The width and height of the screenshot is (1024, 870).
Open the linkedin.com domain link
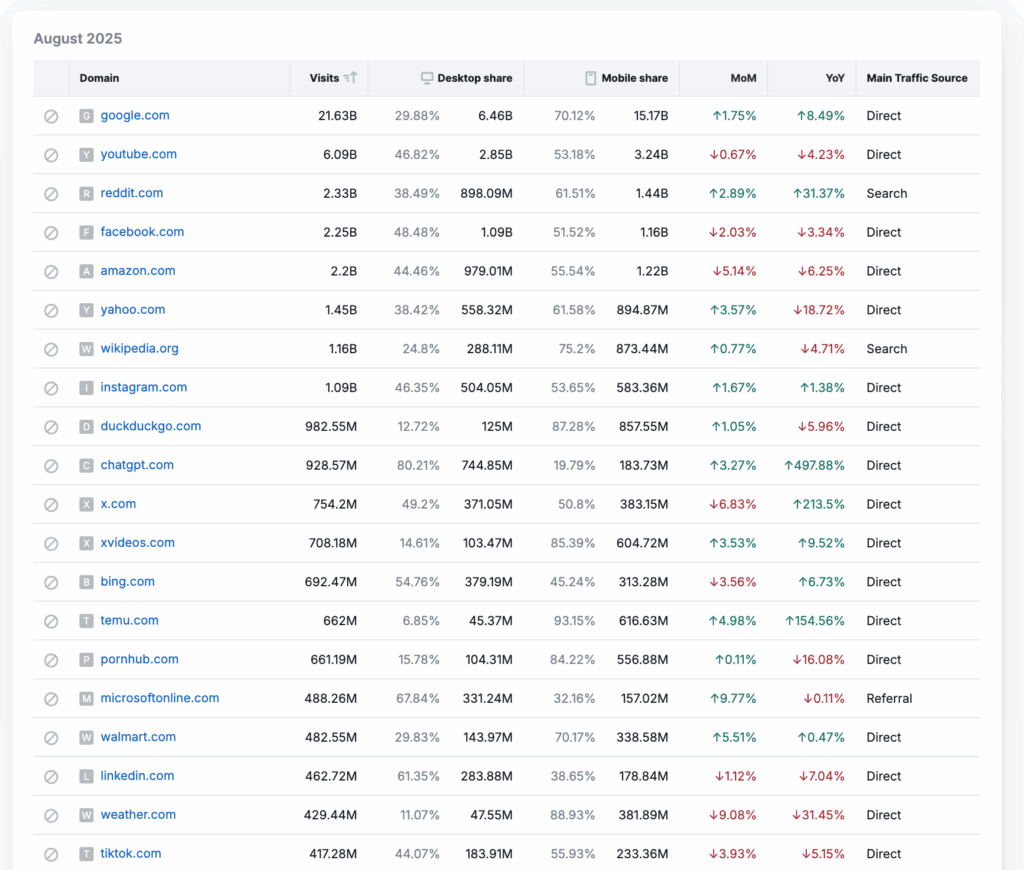[137, 776]
